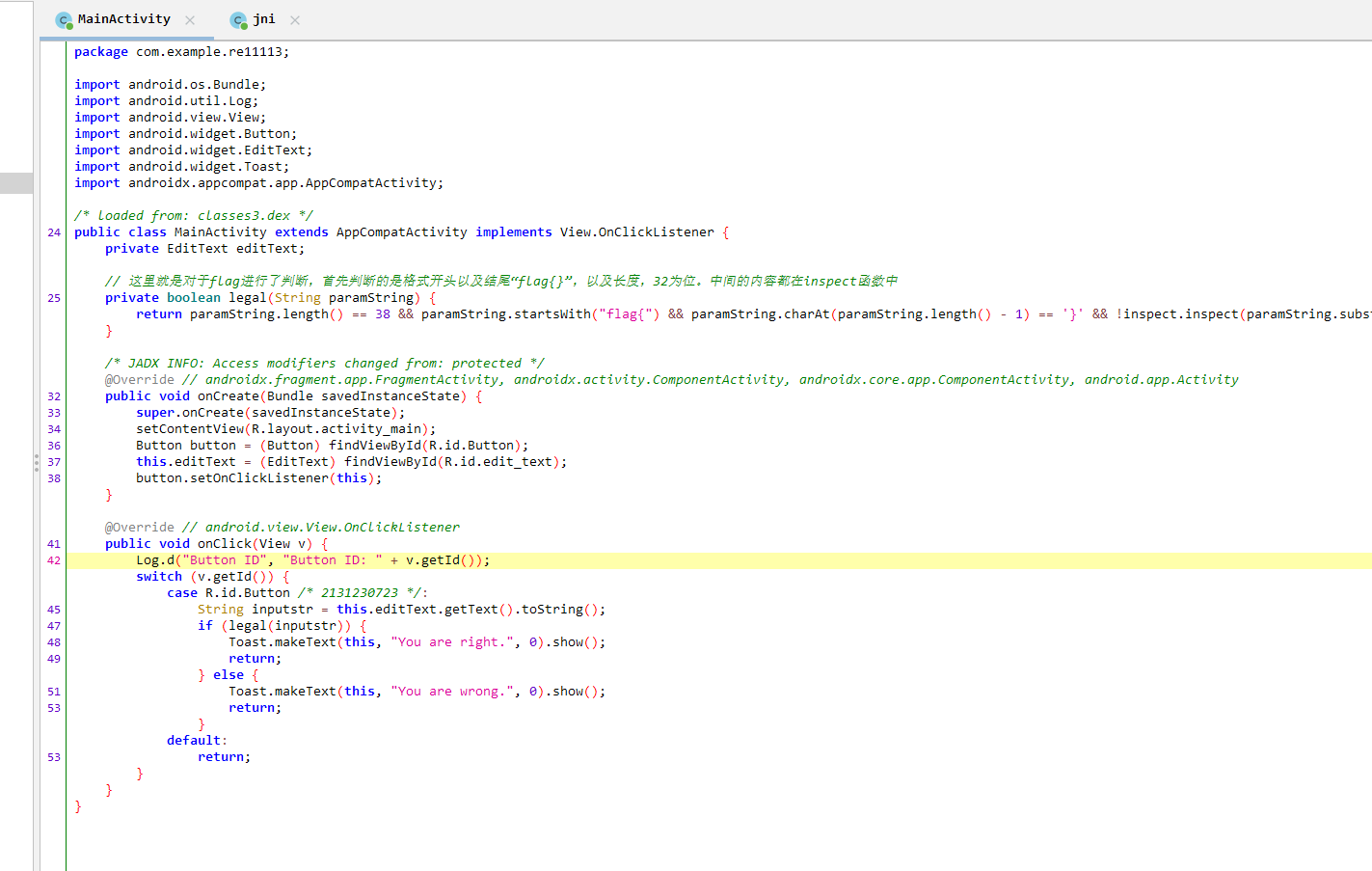1372x871 pixels.
Task: Click the AppCompatActivity import line
Action: 258,183
